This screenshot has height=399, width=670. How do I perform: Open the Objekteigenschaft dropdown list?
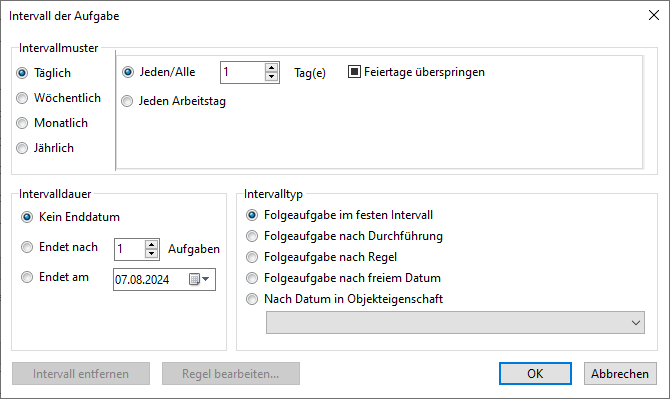pyautogui.click(x=455, y=323)
